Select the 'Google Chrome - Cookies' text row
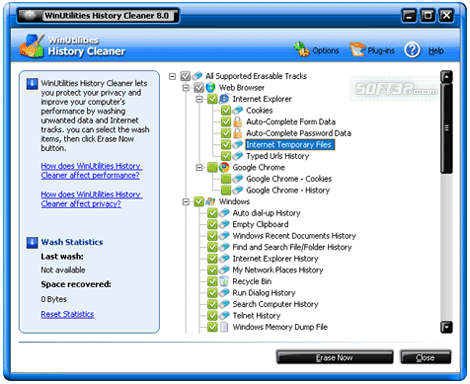The width and height of the screenshot is (470, 384). coord(289,179)
